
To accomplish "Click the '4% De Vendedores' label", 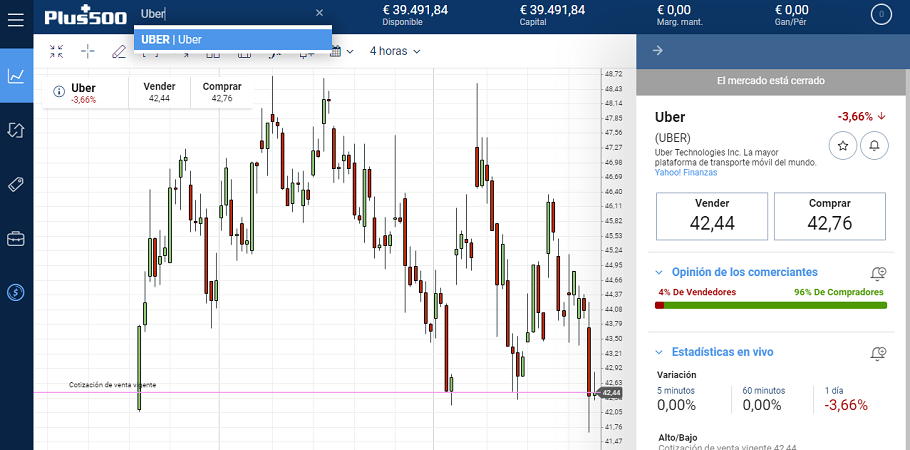I will tap(697, 292).
